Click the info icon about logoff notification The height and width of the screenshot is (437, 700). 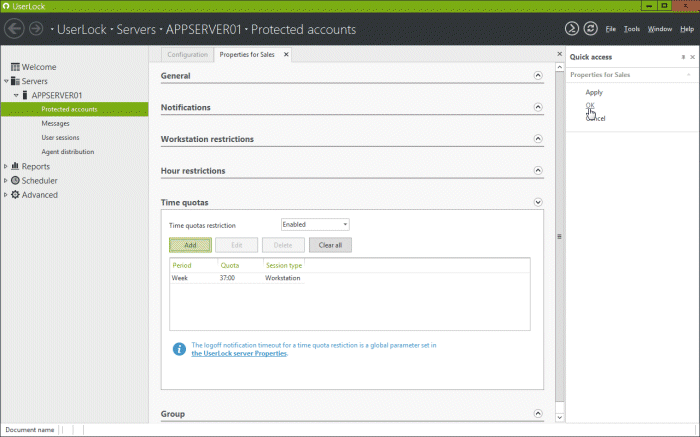point(179,349)
